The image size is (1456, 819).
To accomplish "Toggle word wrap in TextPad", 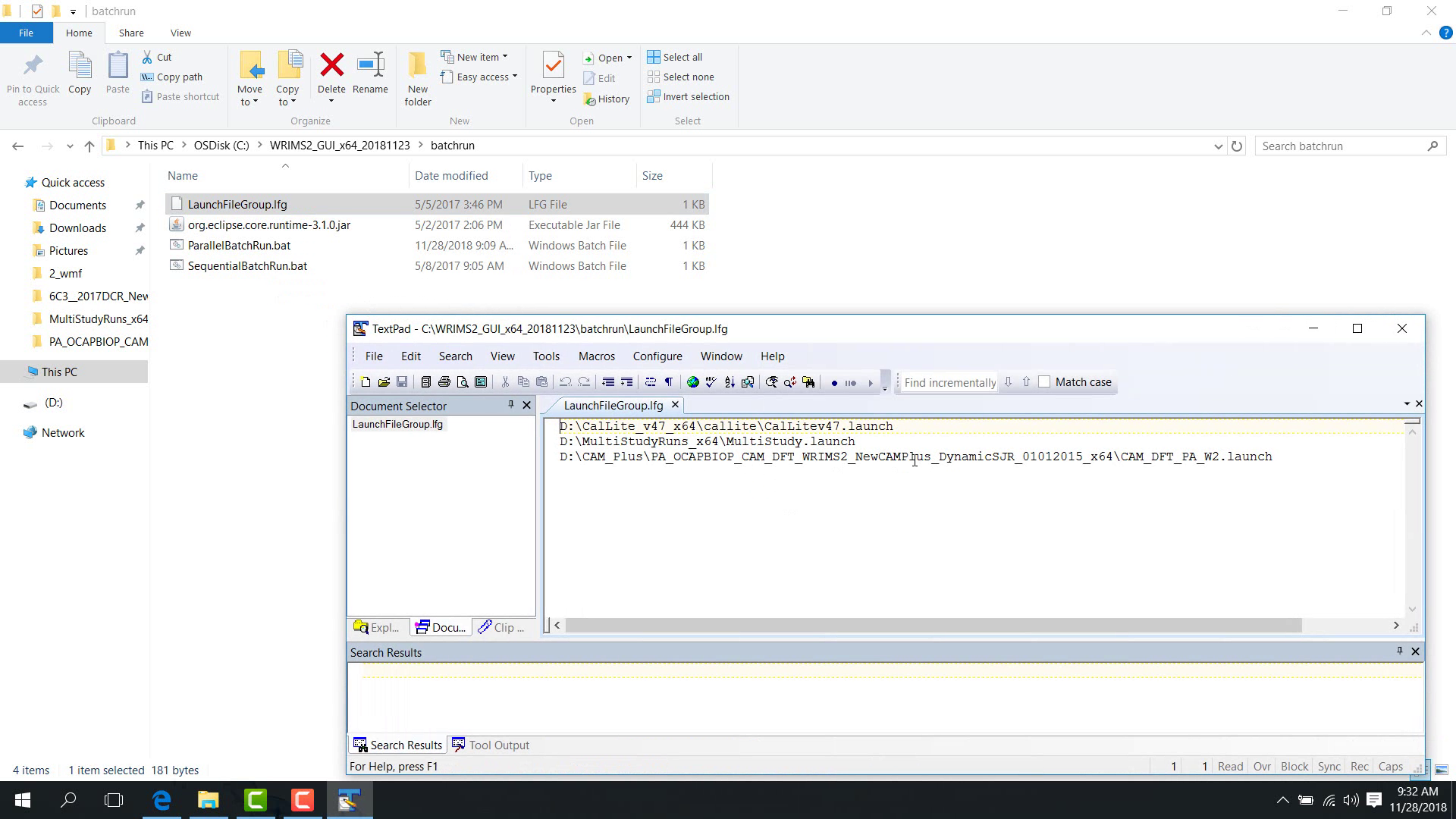I will pos(650,382).
